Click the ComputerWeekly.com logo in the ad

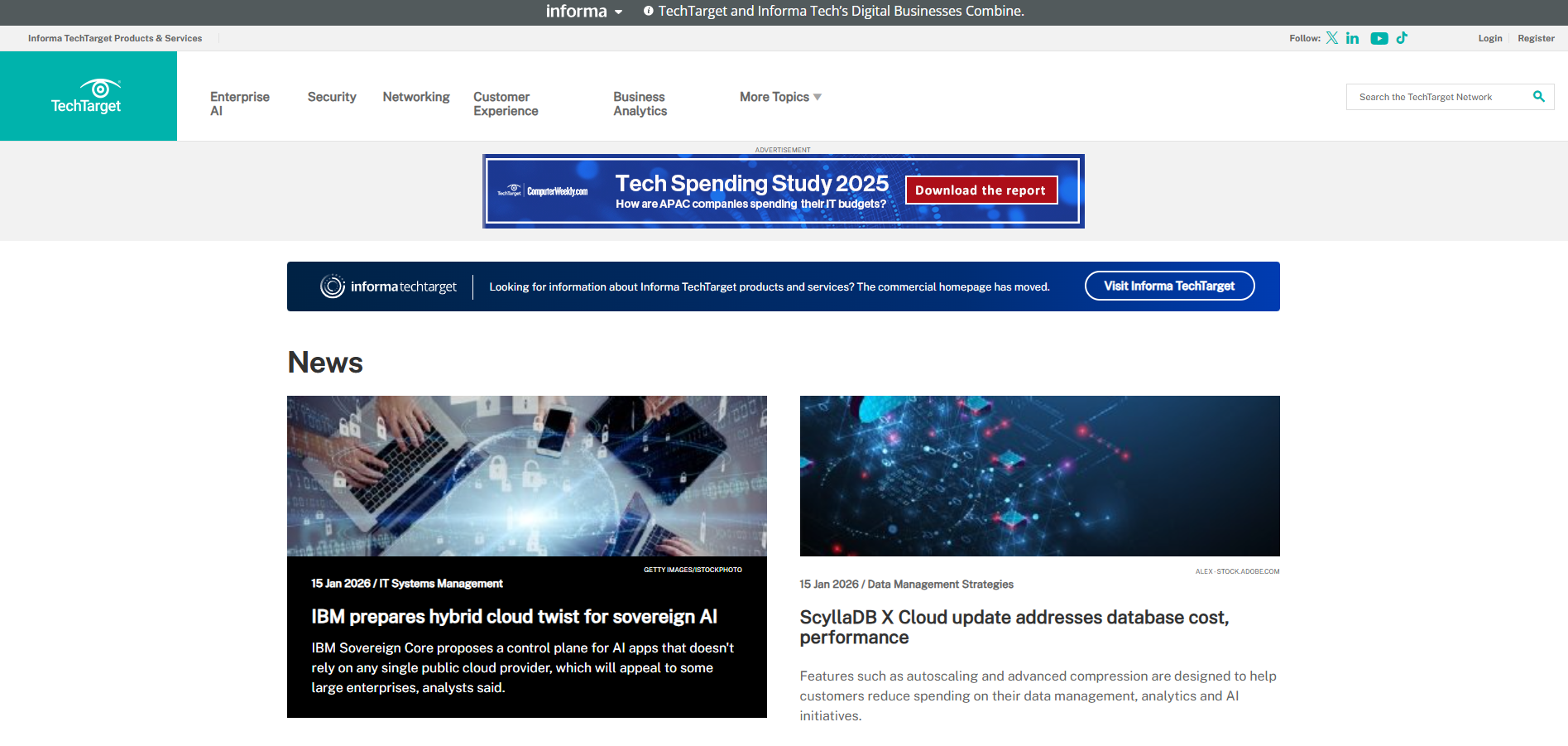[558, 191]
